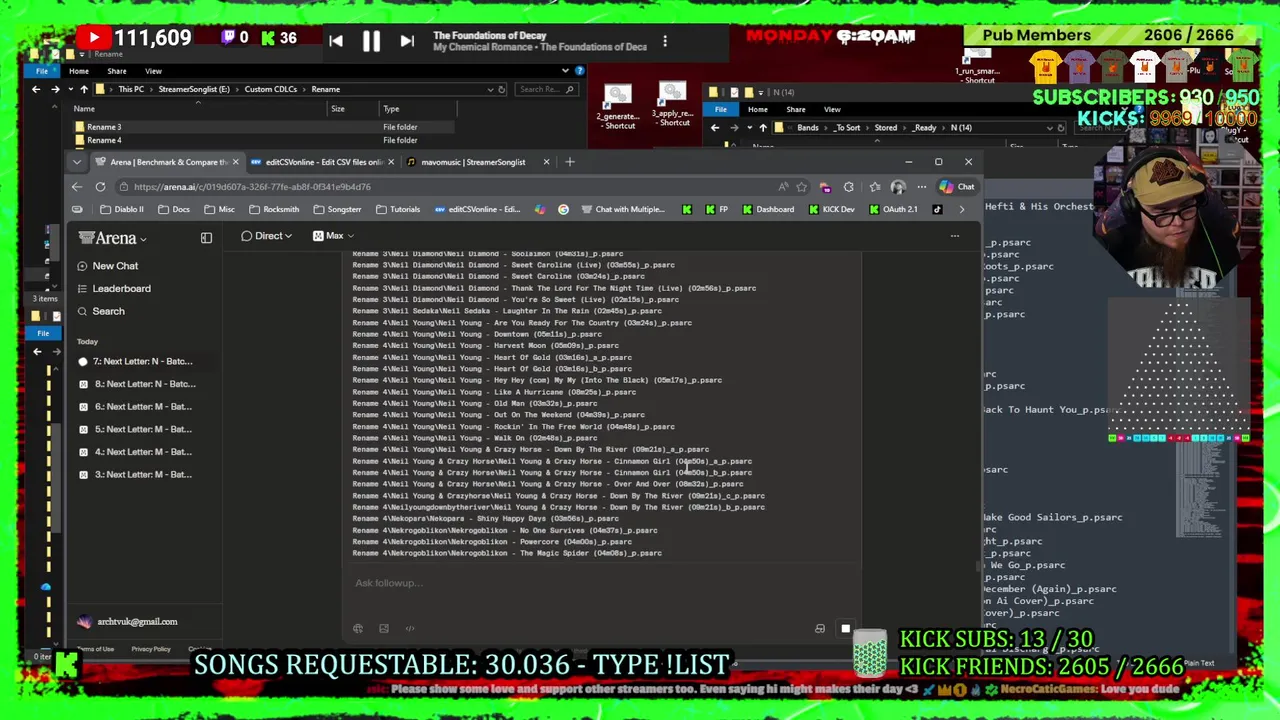Image resolution: width=1280 pixels, height=720 pixels.
Task: Click the Ask followup input field
Action: 600,583
